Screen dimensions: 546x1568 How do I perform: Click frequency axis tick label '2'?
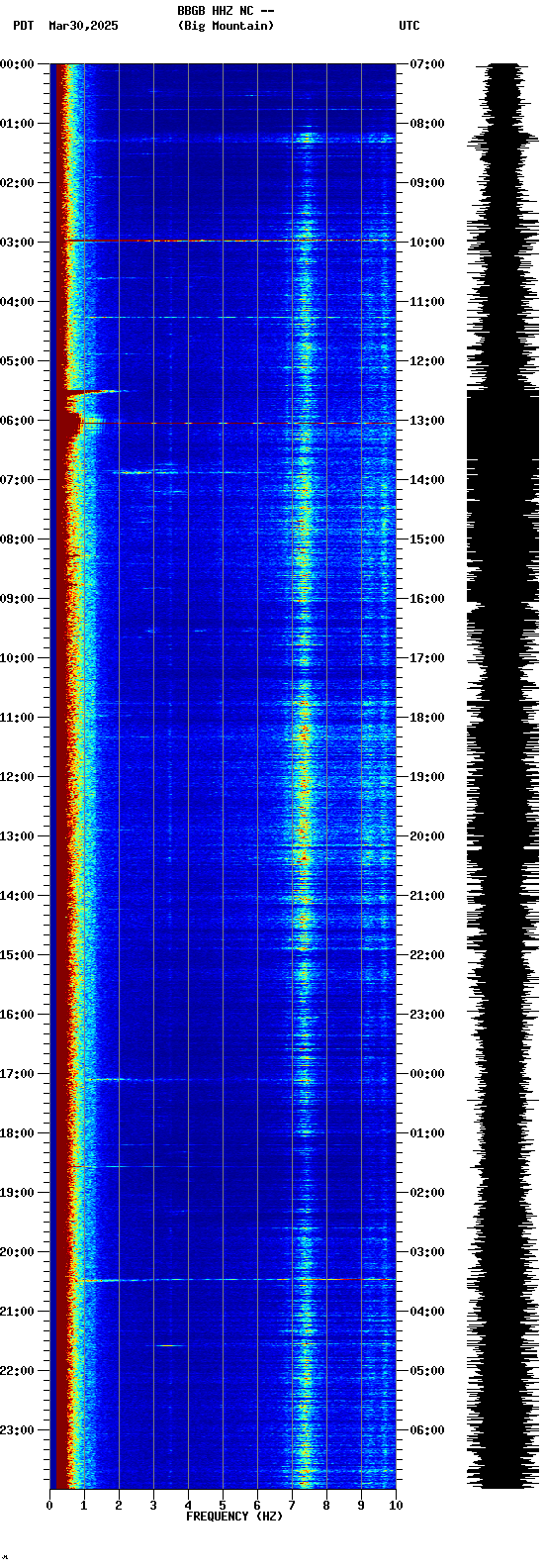point(119,1506)
